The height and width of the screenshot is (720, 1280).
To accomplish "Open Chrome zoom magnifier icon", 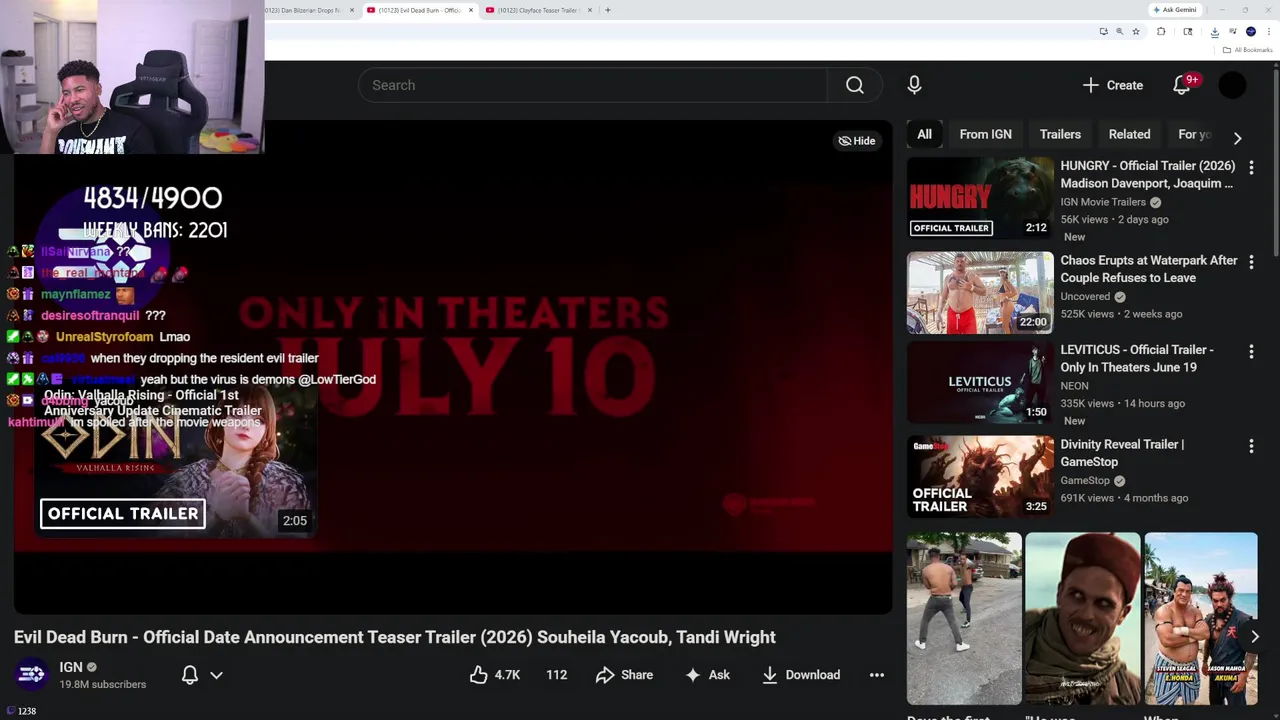I will pyautogui.click(x=1120, y=31).
